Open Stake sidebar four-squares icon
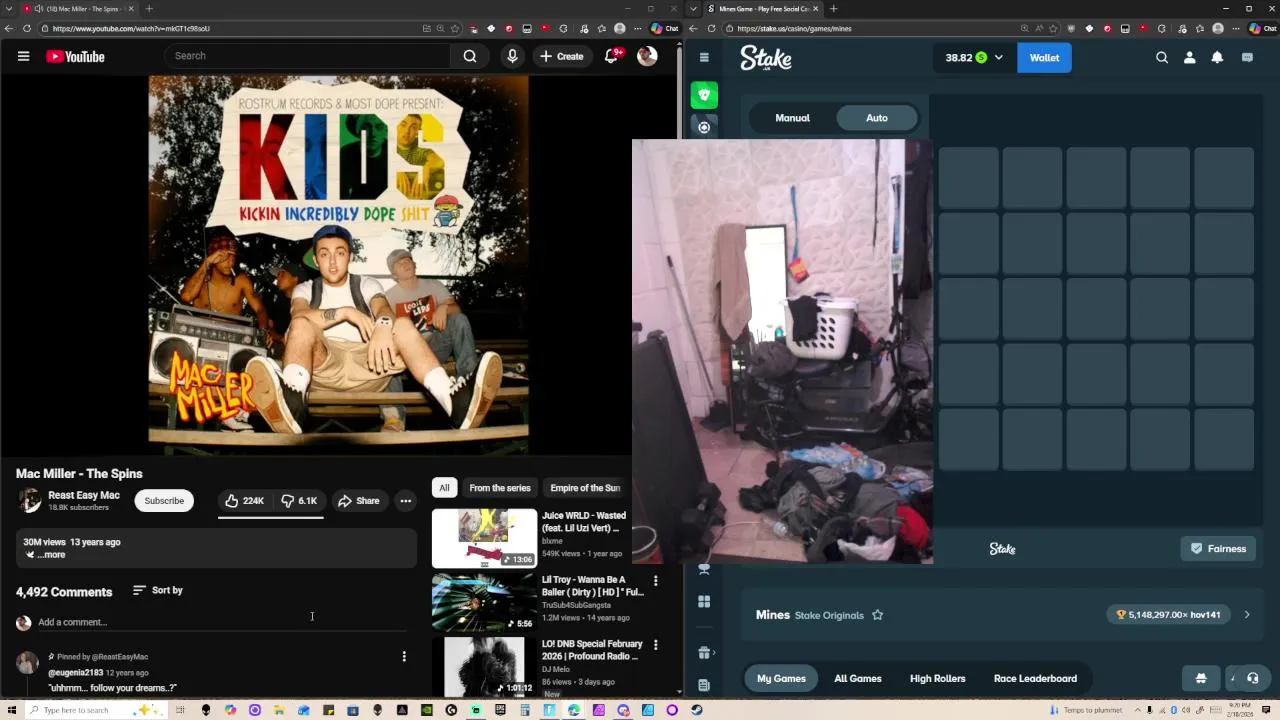The image size is (1280, 720). pos(704,601)
